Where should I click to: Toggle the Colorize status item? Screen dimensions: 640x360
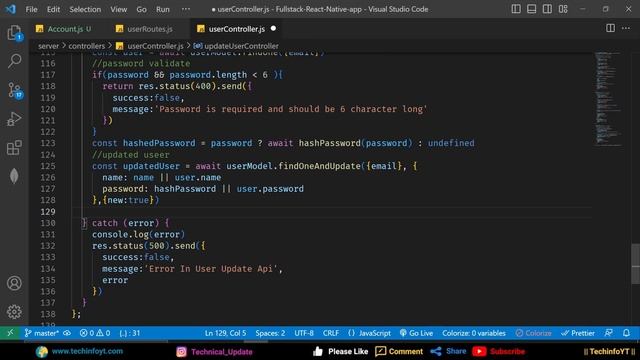tap(533, 333)
